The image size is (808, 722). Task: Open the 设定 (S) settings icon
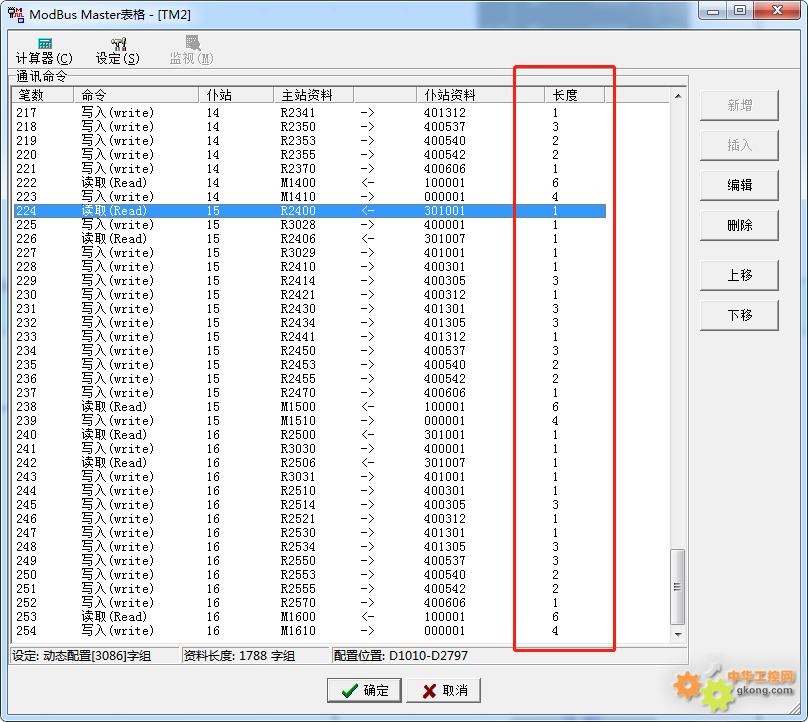pos(117,51)
